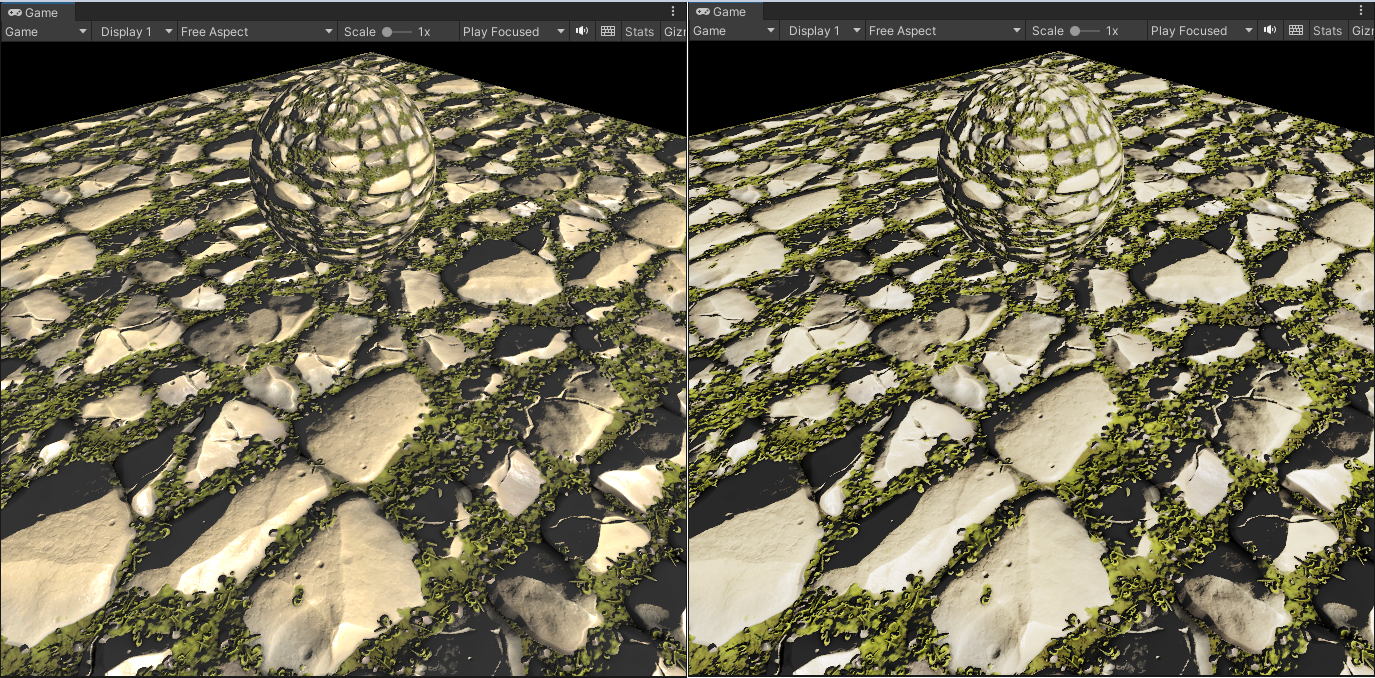Toggle keyboard shortcuts icon in left window
Viewport: 1375px width, 678px height.
608,31
